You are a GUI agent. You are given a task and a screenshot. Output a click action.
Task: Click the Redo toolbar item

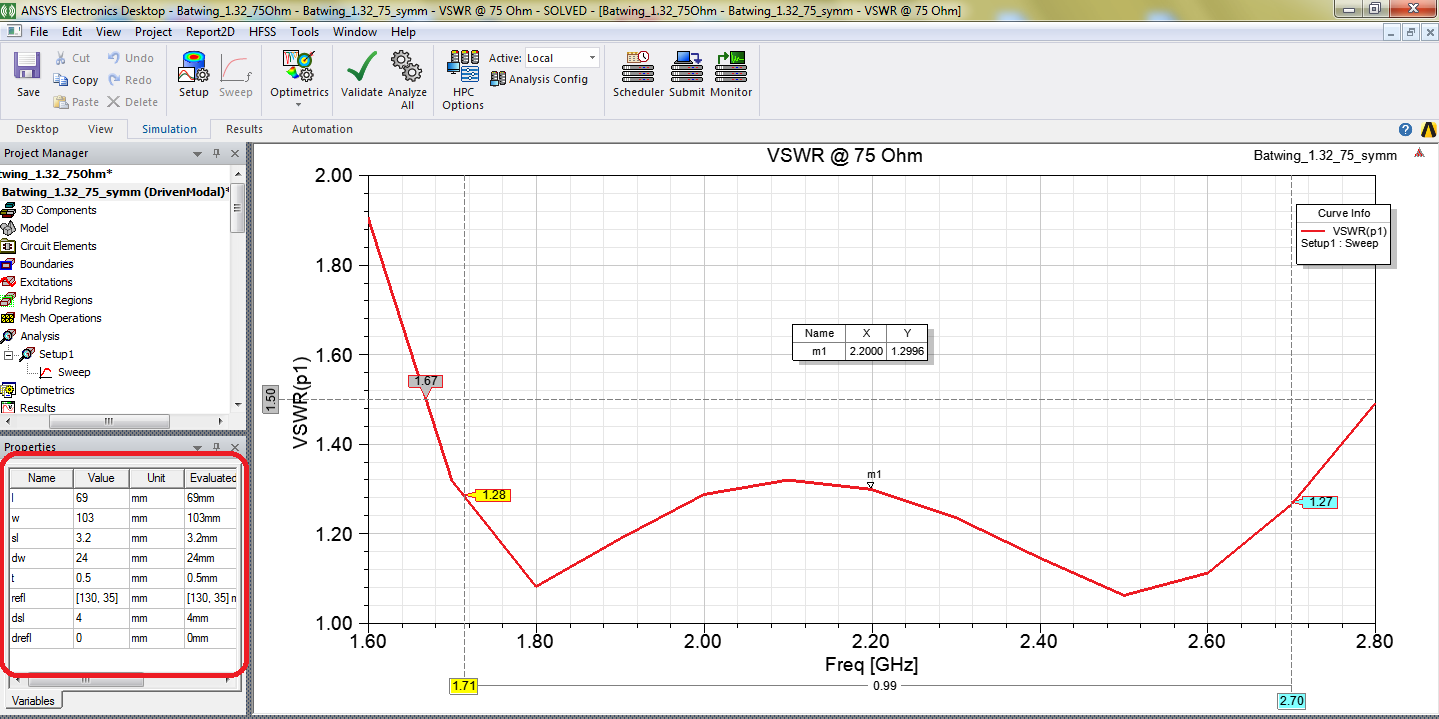130,80
